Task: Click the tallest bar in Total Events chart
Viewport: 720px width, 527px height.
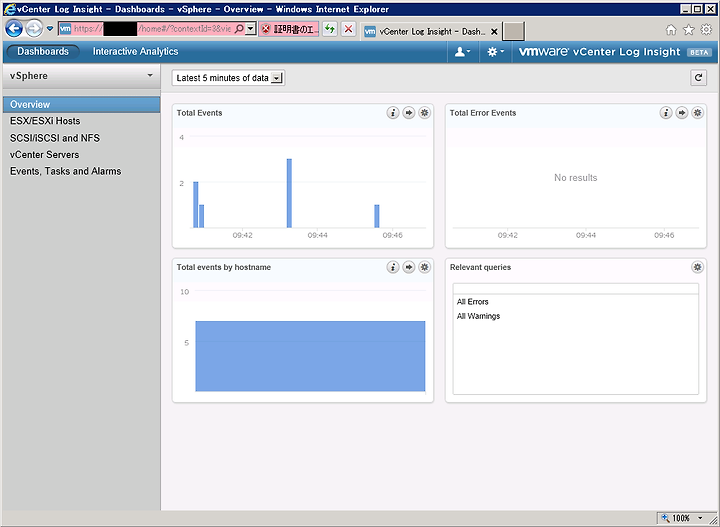Action: pos(289,193)
